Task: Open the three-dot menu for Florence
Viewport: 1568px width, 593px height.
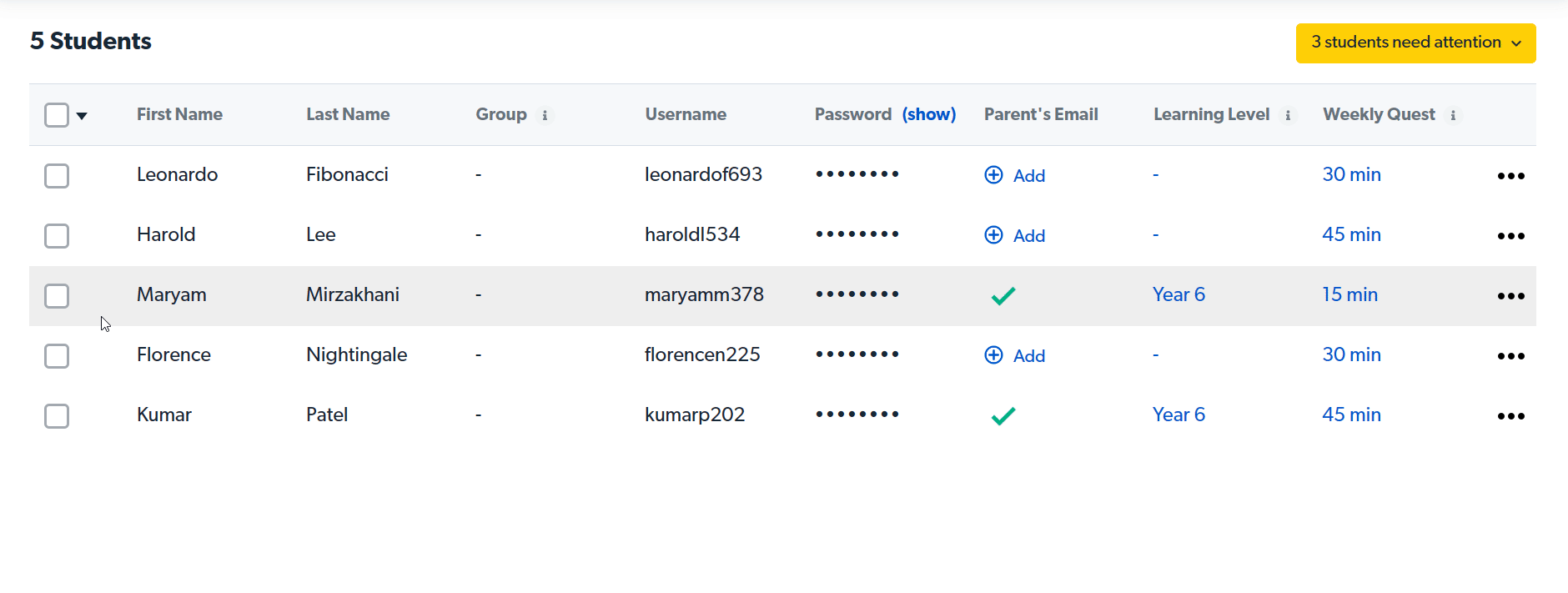Action: click(x=1510, y=356)
